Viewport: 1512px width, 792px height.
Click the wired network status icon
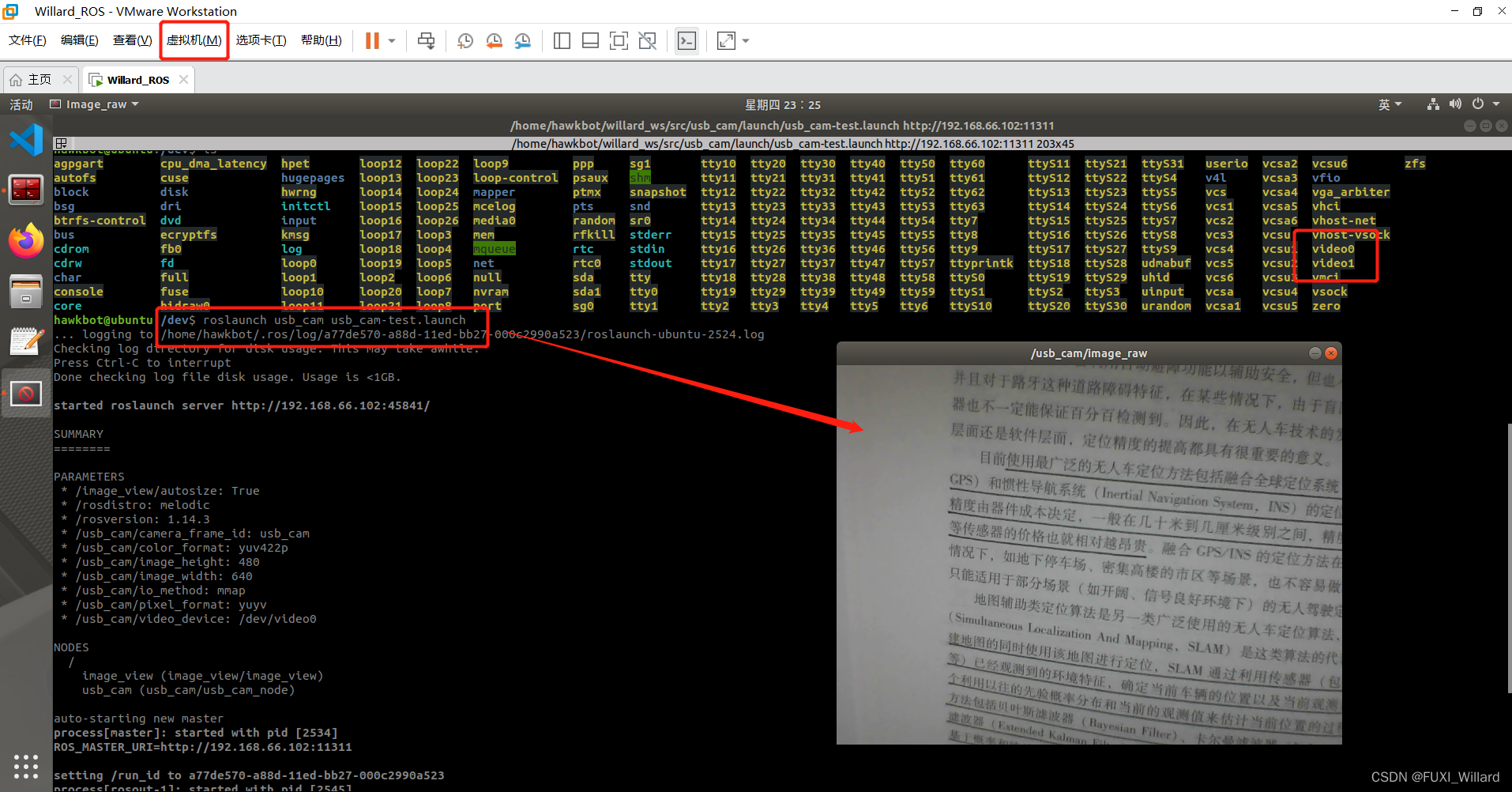[x=1433, y=104]
